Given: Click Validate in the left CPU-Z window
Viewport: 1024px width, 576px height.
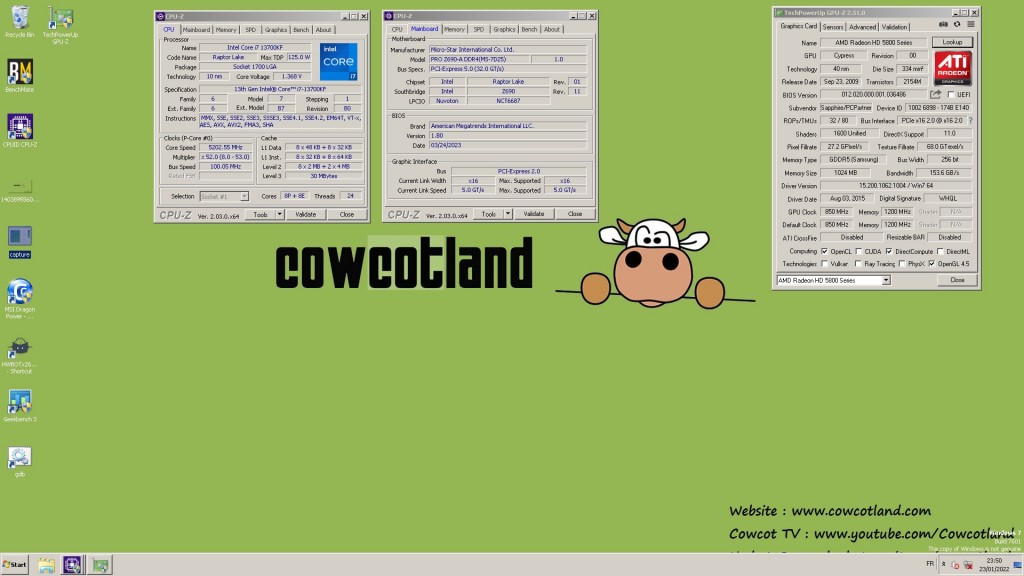Looking at the screenshot, I should coord(306,214).
